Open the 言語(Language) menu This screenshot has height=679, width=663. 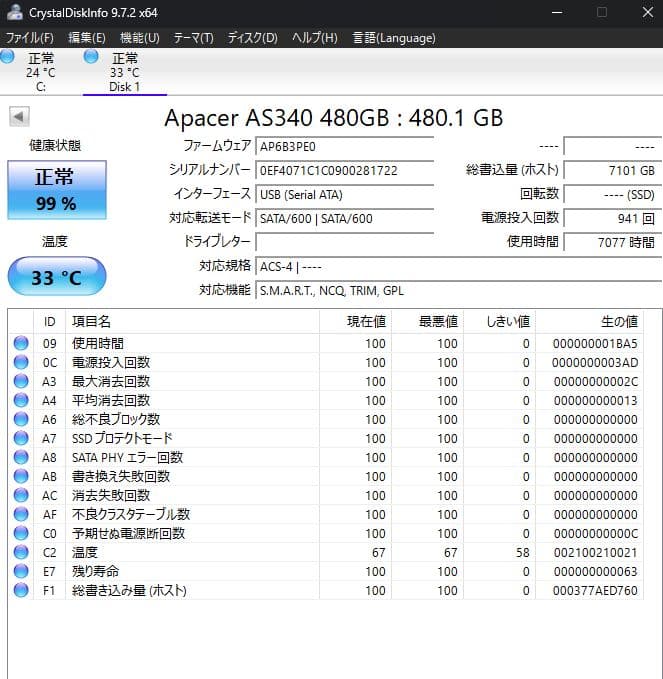pyautogui.click(x=394, y=38)
